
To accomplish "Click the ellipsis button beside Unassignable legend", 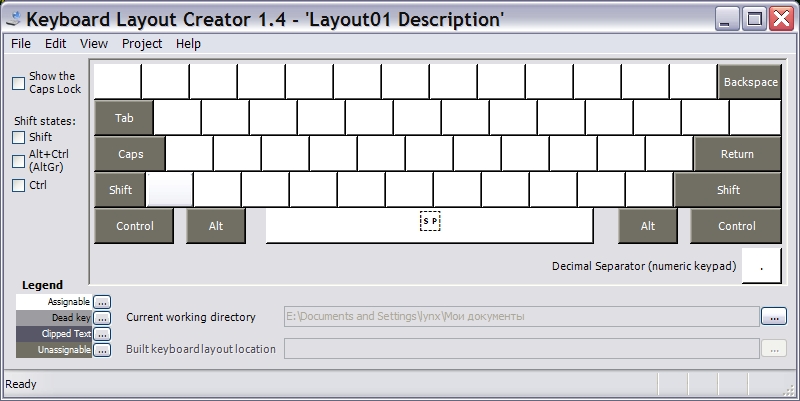I will pyautogui.click(x=102, y=350).
